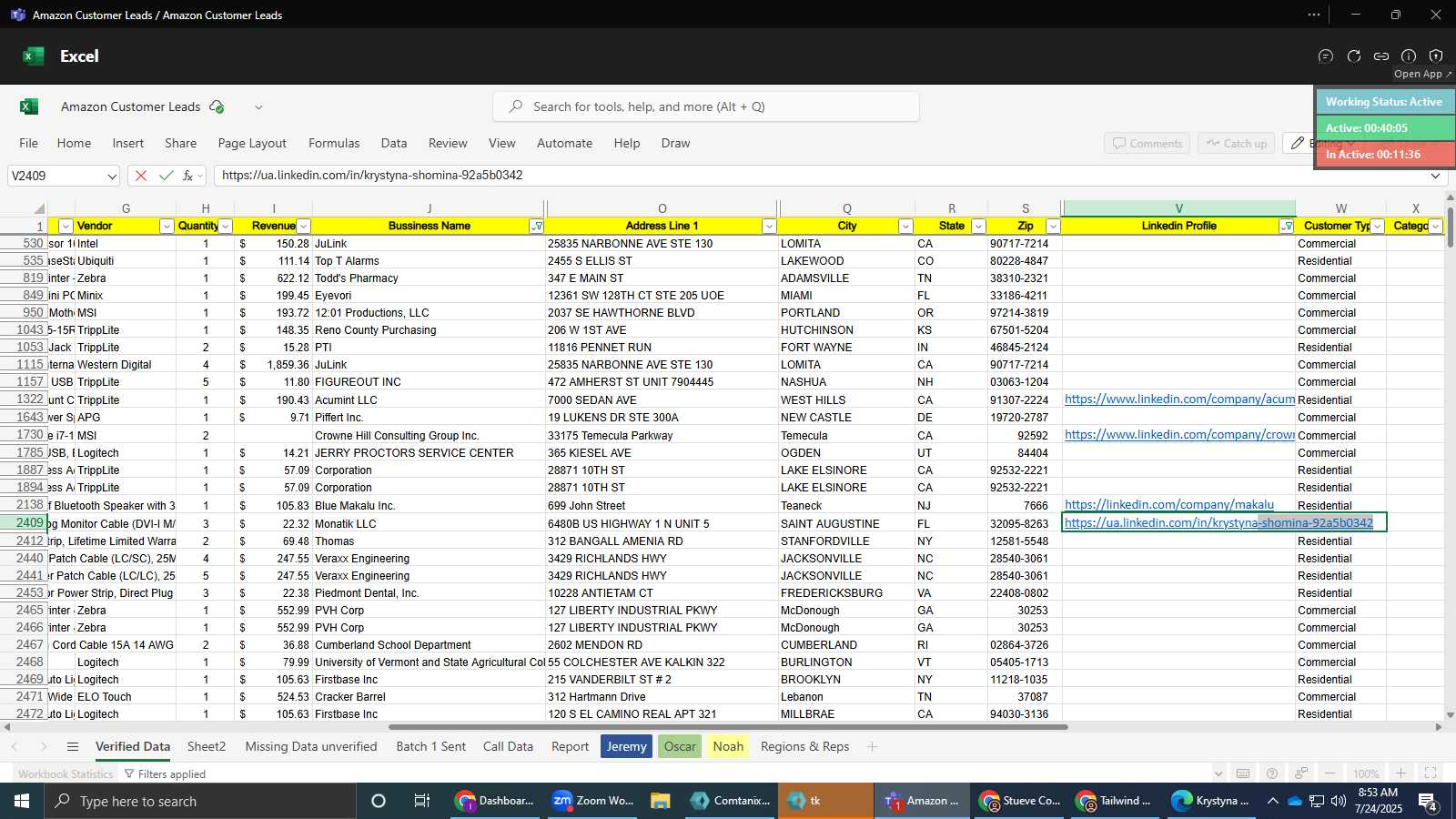The height and width of the screenshot is (819, 1456).
Task: Open Windows Start menu
Action: (x=22, y=801)
